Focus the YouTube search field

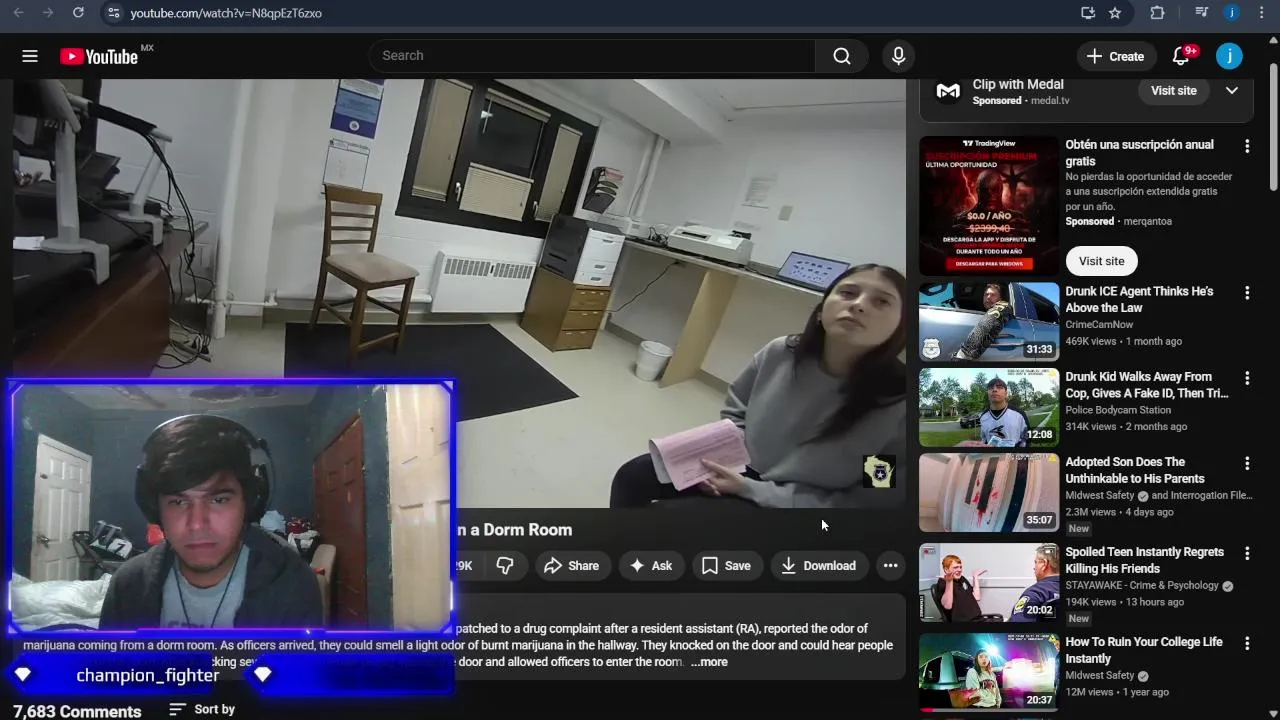[x=592, y=56]
